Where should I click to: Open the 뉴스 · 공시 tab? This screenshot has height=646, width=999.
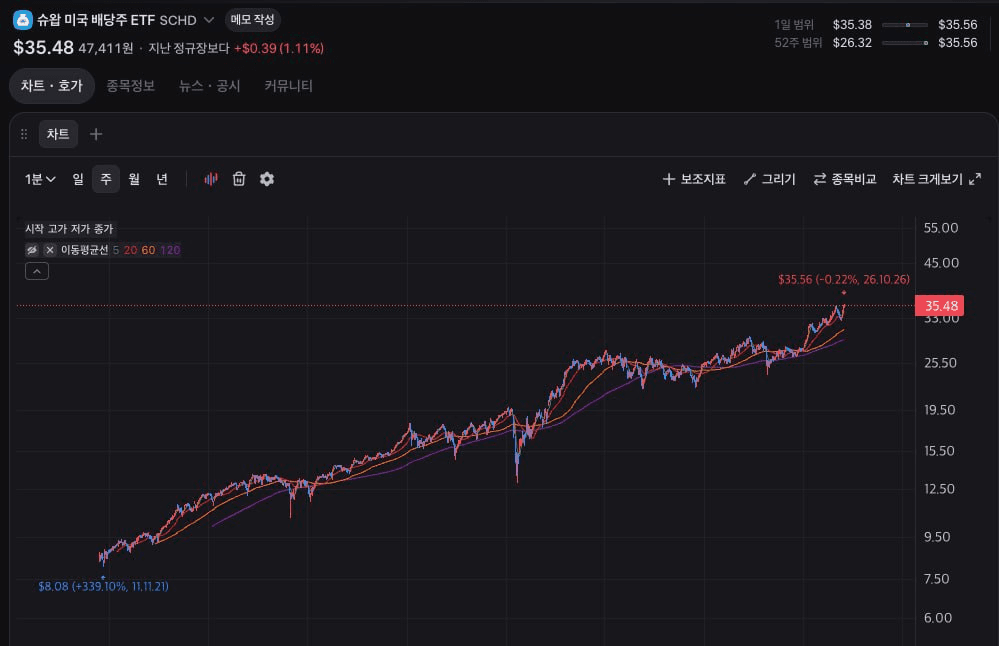pos(210,86)
